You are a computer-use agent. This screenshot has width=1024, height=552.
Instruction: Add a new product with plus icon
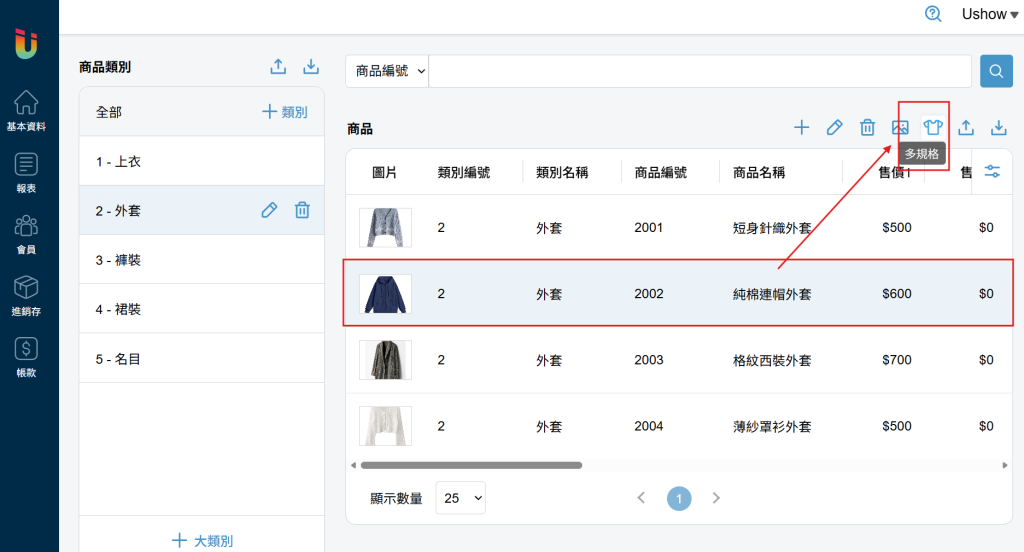coord(801,127)
